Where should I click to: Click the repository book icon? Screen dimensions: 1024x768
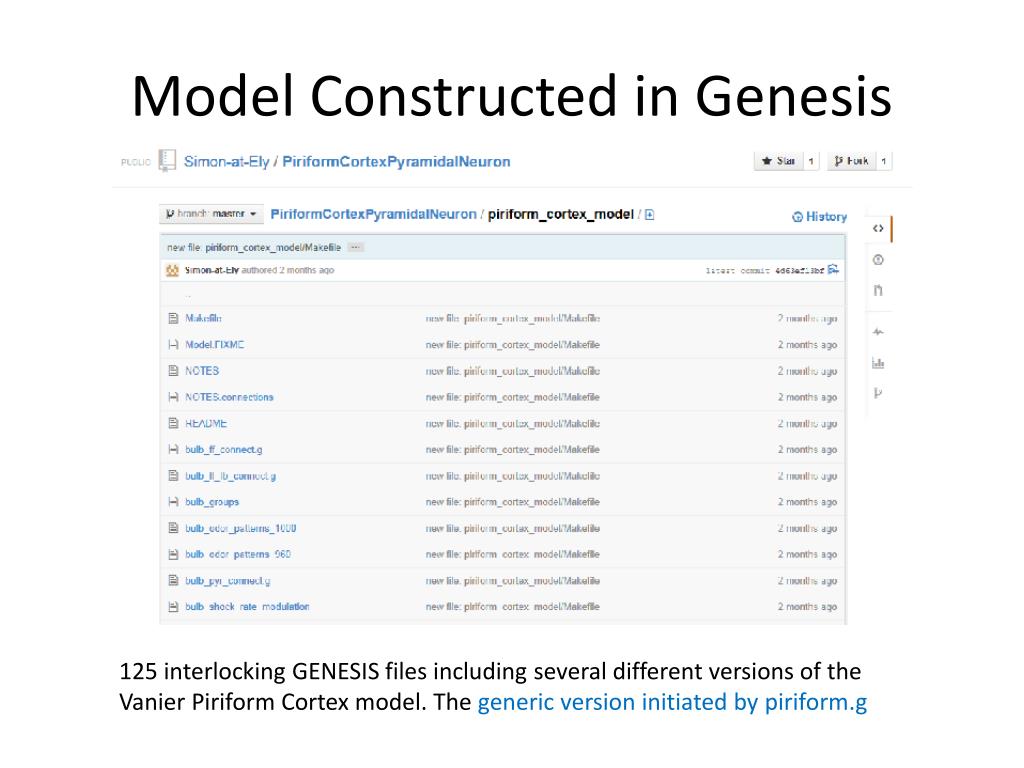point(168,161)
